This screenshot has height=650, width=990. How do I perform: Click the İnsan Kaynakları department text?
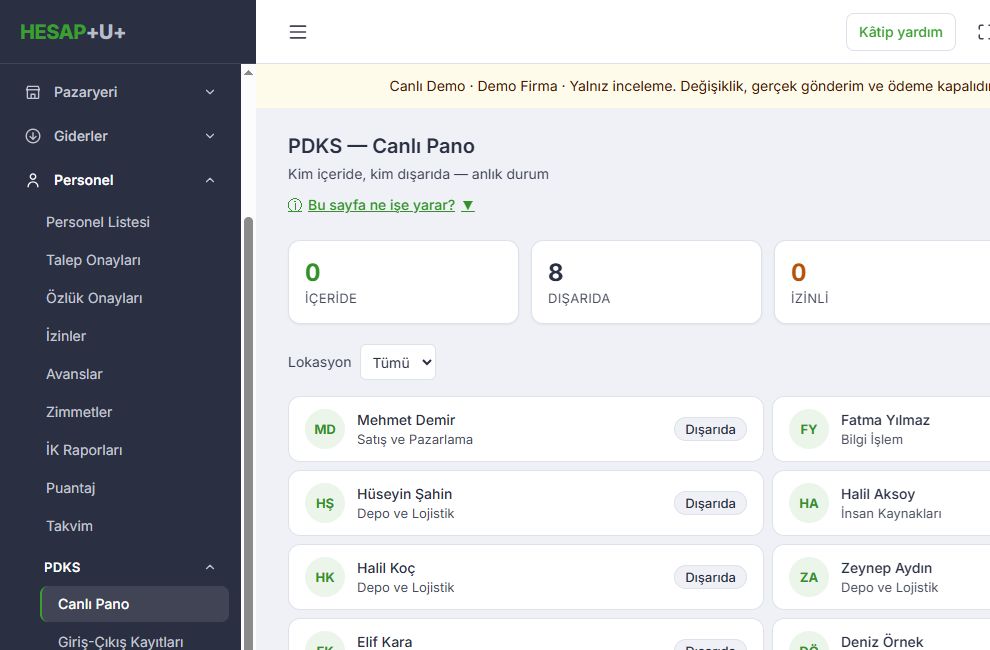pos(891,513)
